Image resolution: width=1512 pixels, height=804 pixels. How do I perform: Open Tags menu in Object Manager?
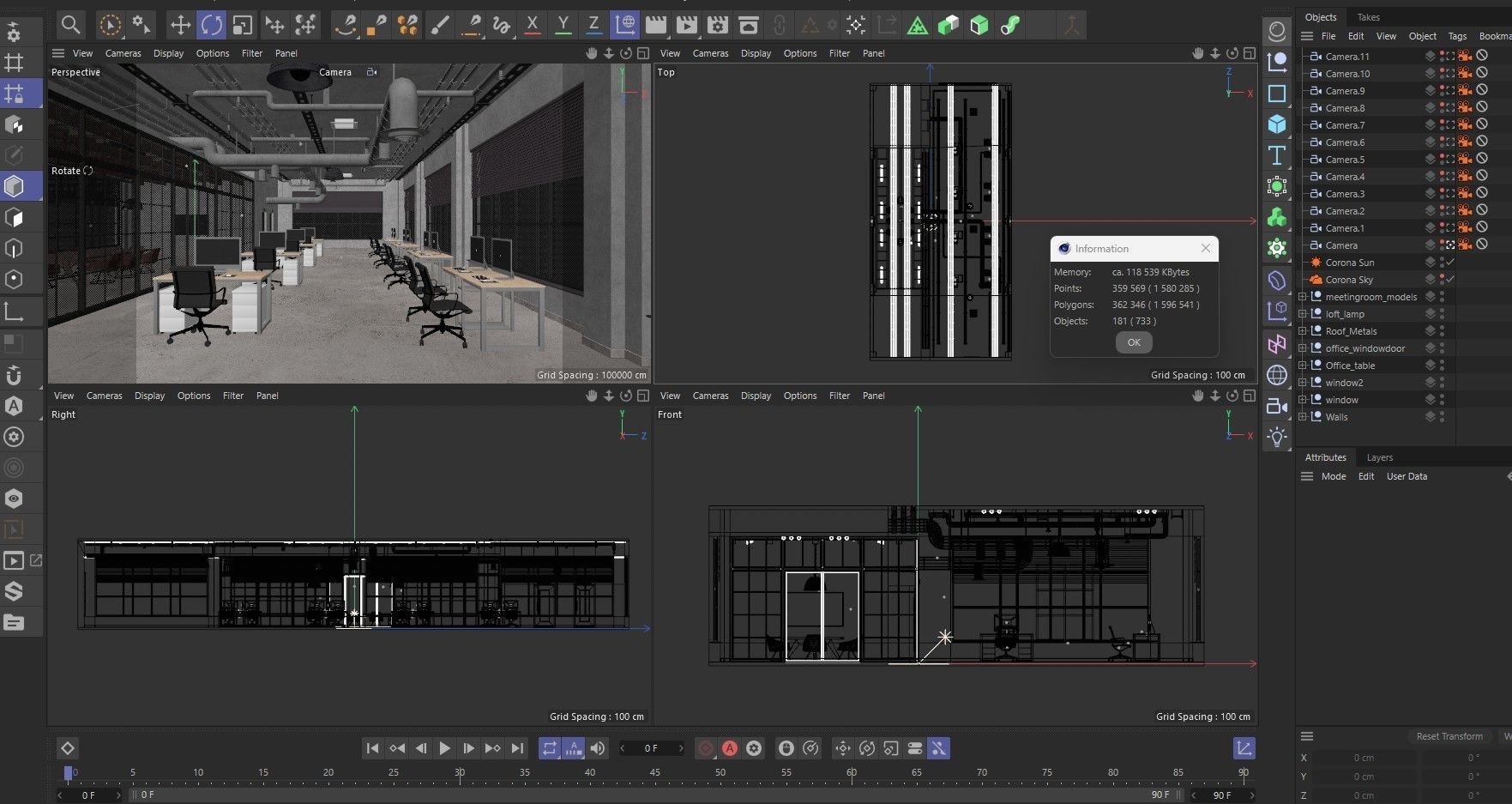coord(1457,36)
